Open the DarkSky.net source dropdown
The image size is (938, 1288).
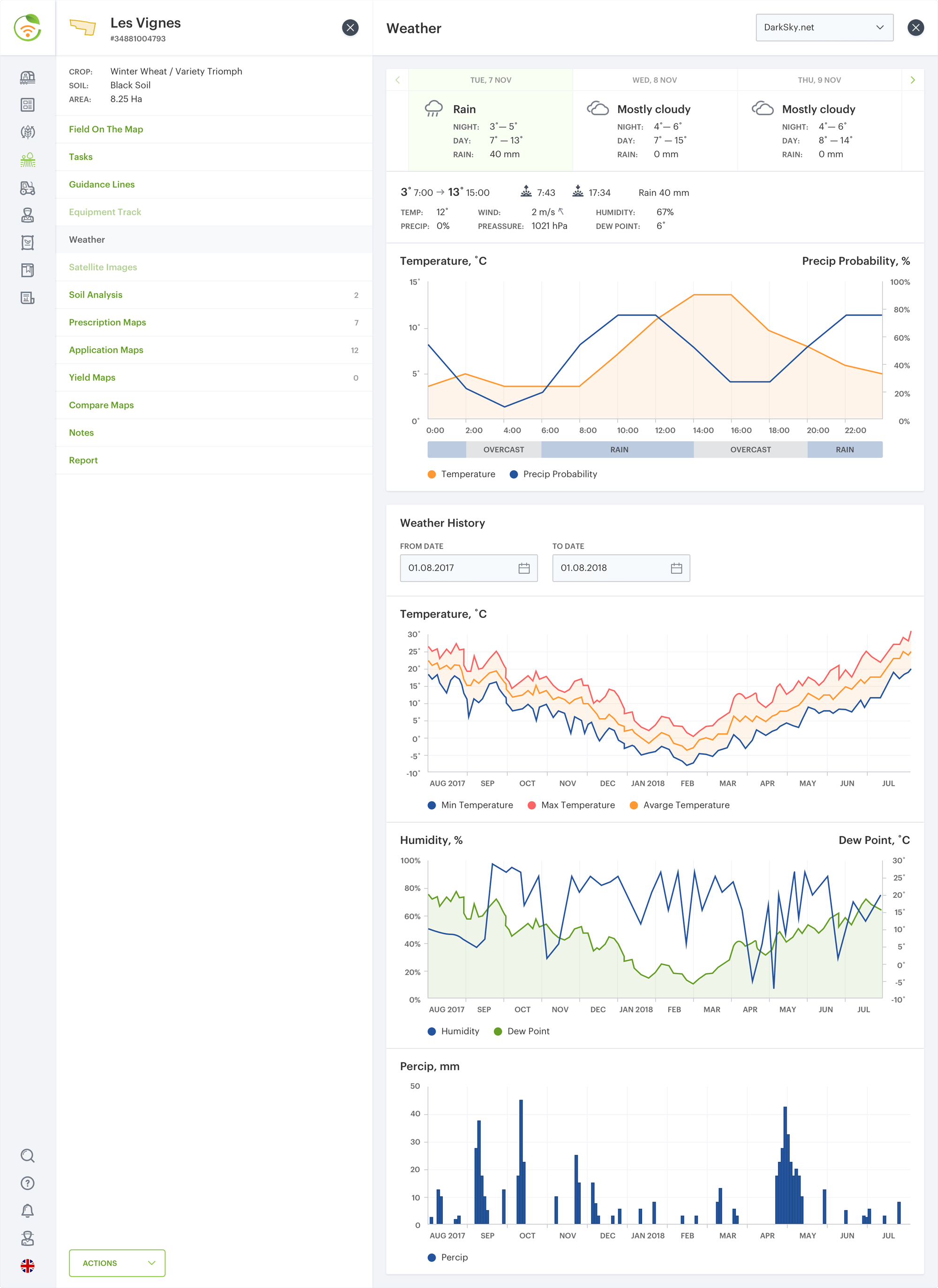[x=824, y=27]
